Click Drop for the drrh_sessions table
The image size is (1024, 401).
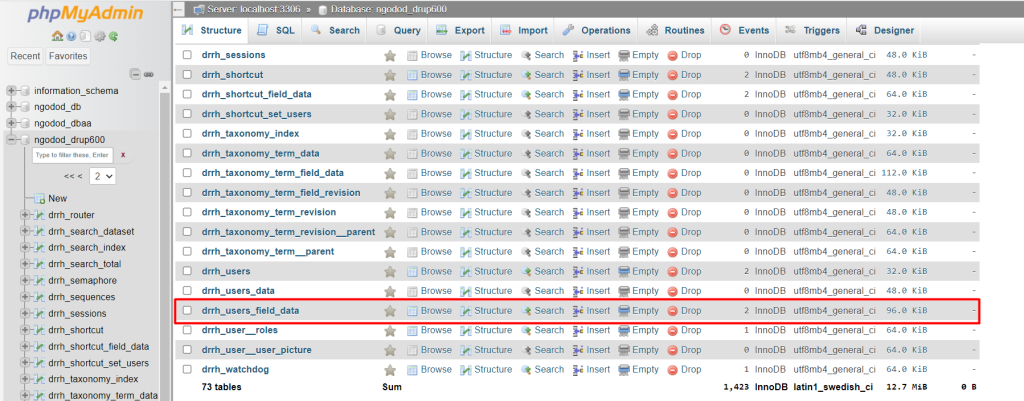point(684,55)
